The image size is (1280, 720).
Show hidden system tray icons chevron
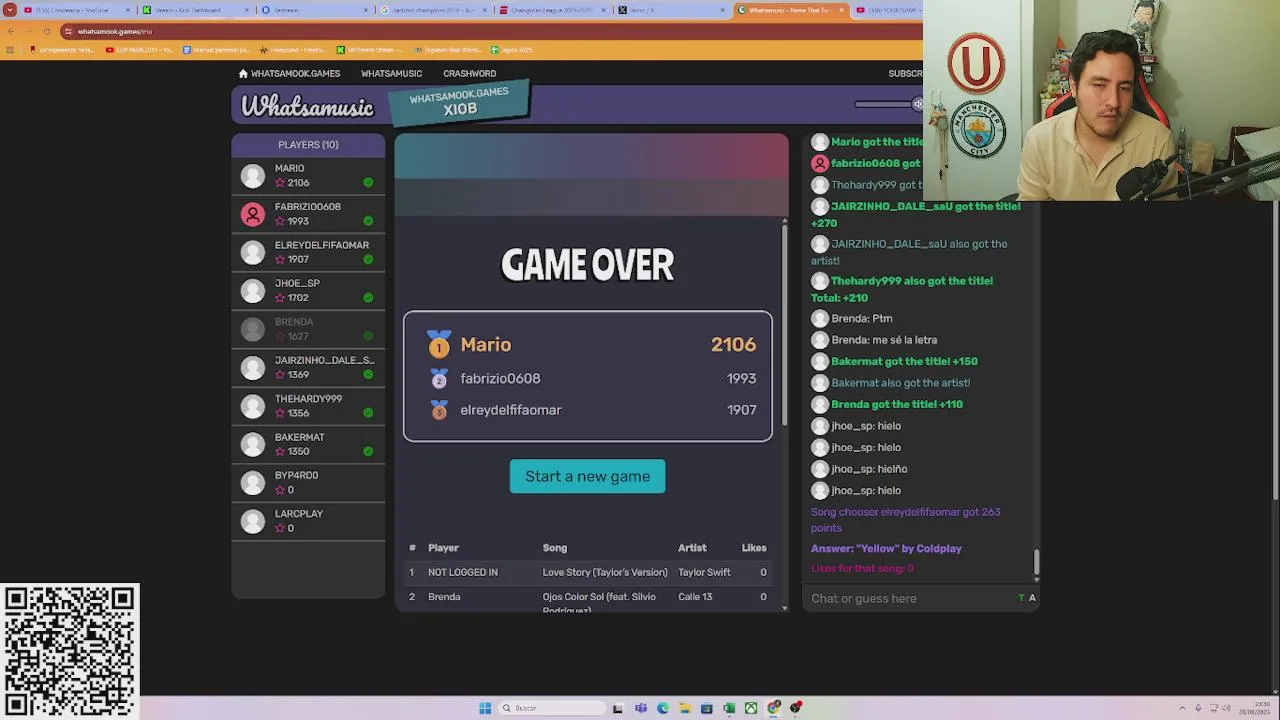[x=1182, y=708]
